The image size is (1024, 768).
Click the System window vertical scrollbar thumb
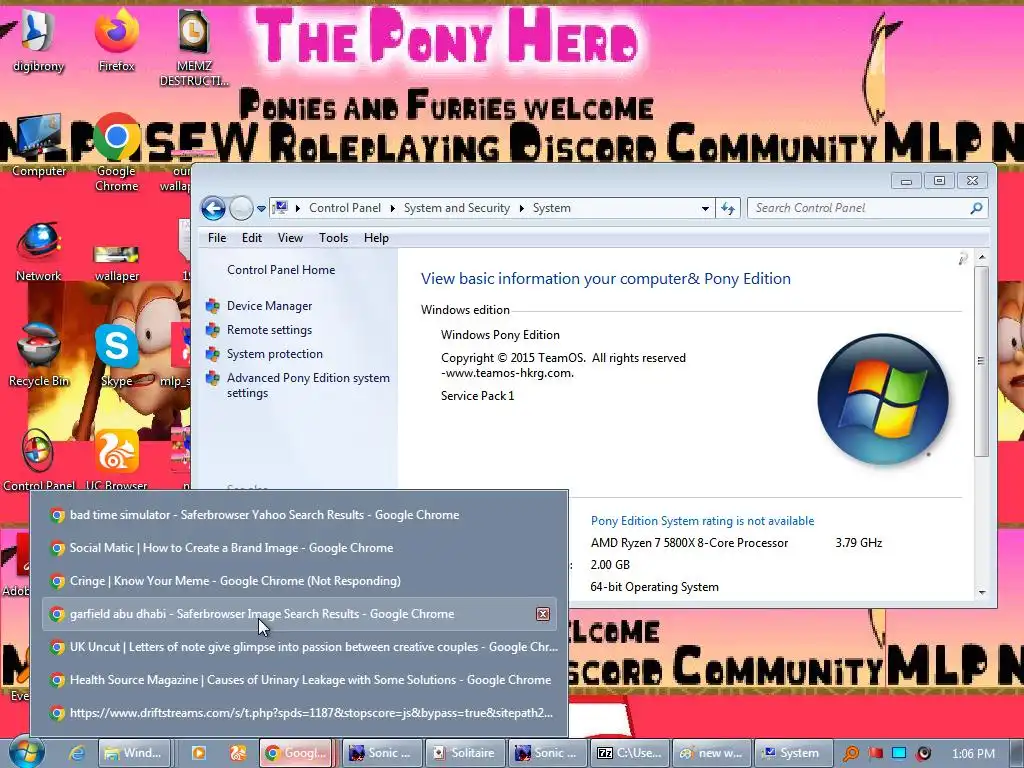[980, 360]
